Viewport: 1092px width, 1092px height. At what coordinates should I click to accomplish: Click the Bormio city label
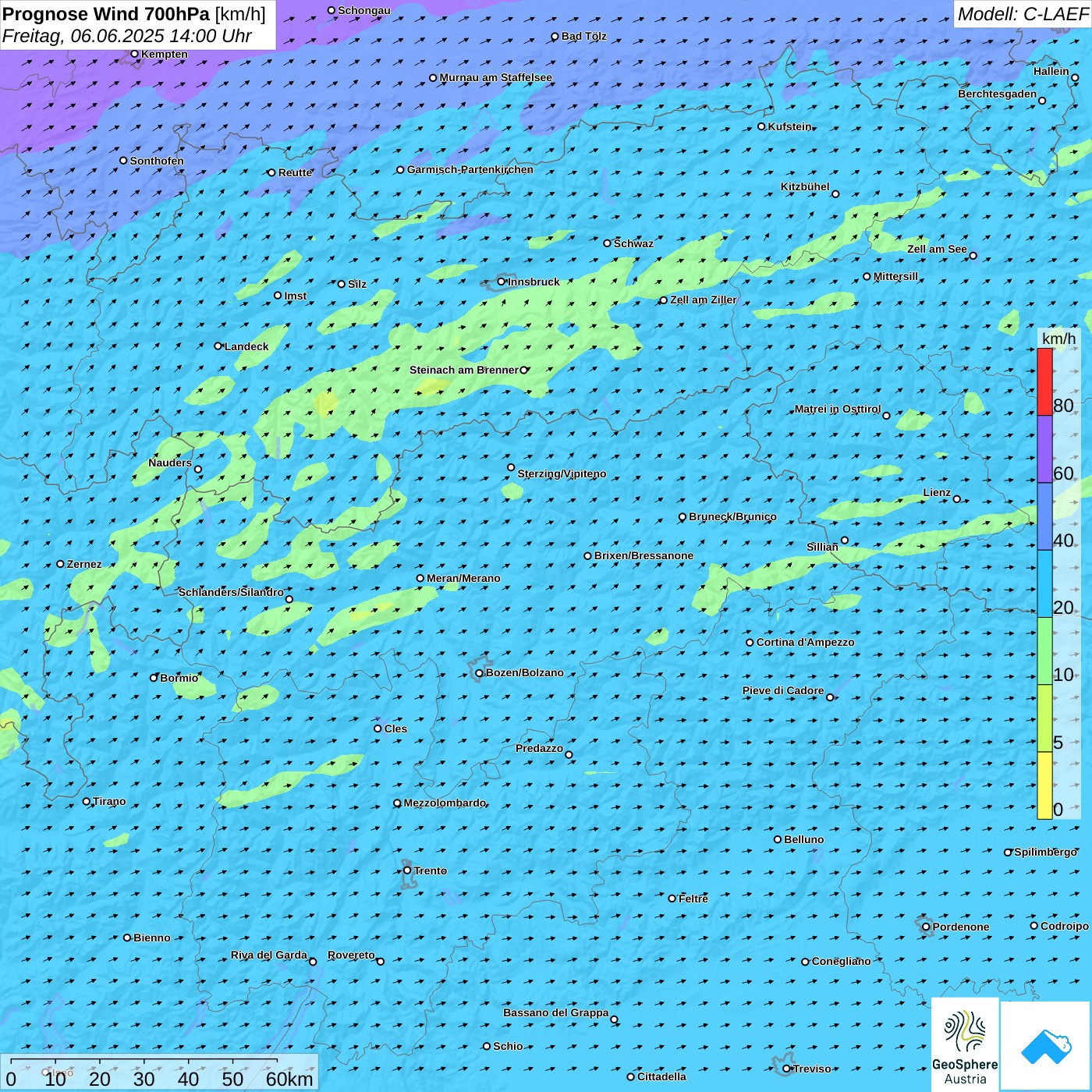(179, 678)
